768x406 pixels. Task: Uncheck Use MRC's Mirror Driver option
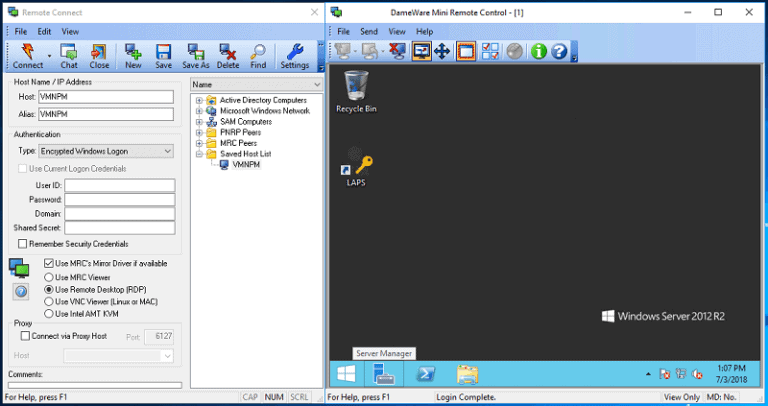(50, 263)
